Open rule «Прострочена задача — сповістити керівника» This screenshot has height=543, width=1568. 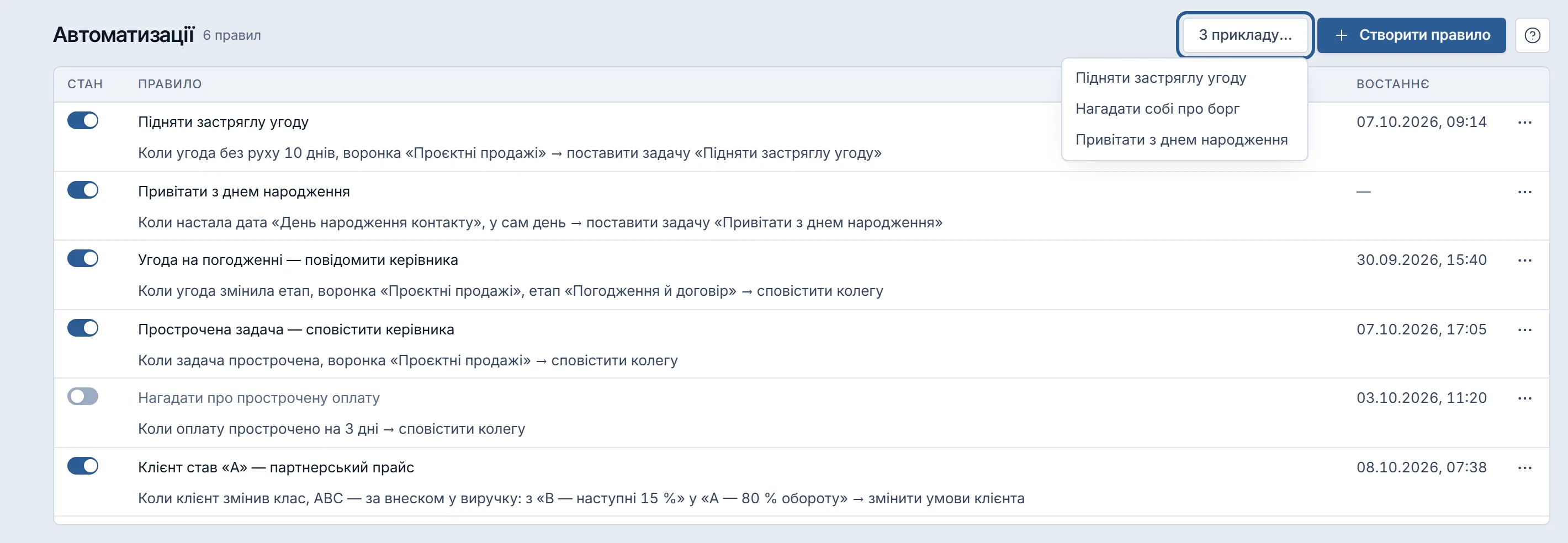(x=296, y=329)
